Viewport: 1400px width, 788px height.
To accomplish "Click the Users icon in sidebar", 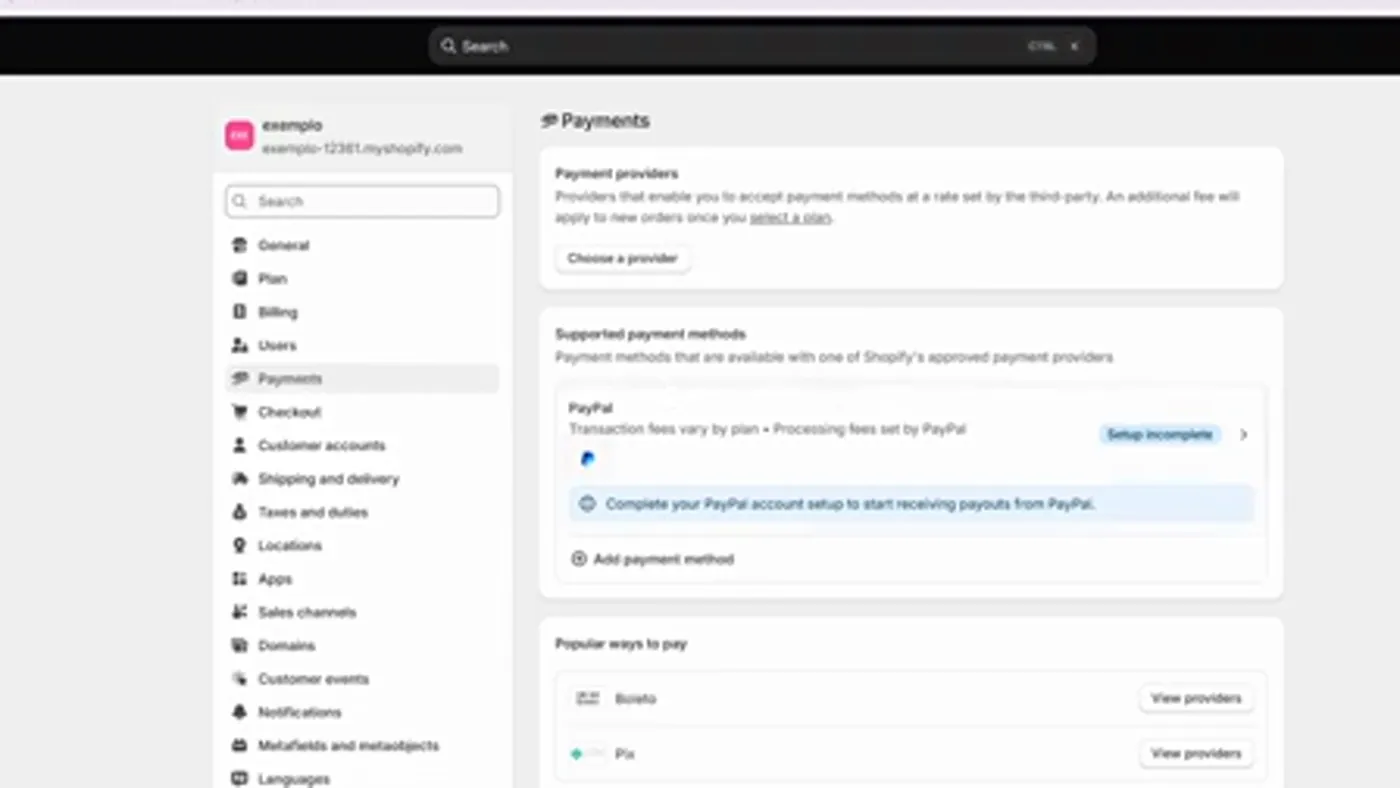I will click(x=239, y=345).
